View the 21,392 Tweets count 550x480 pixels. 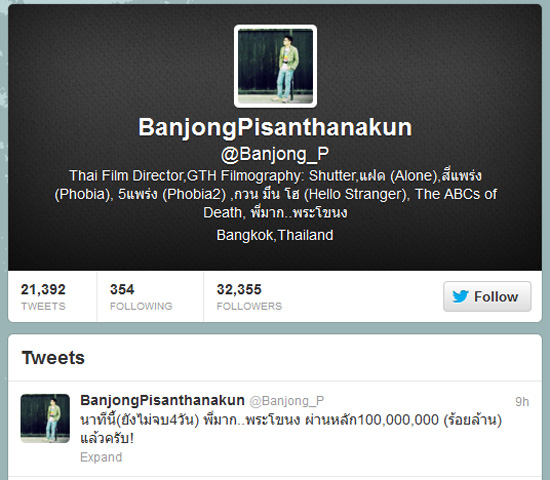tap(43, 297)
